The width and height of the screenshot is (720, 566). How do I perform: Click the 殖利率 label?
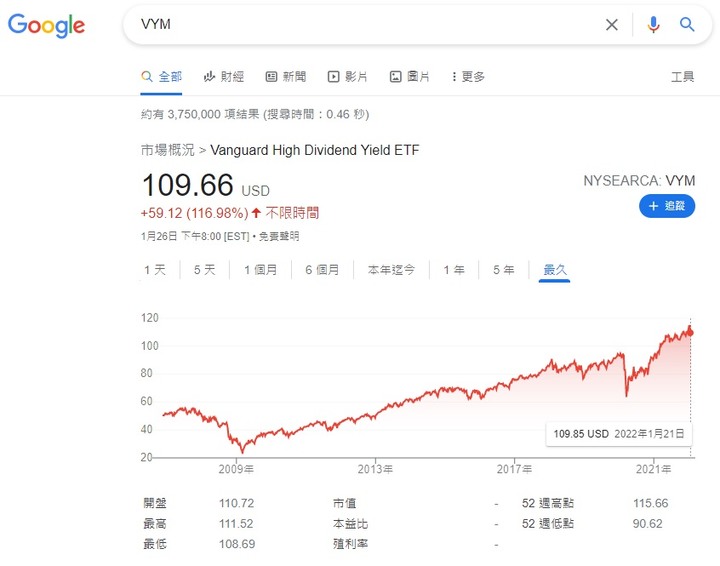pyautogui.click(x=350, y=544)
